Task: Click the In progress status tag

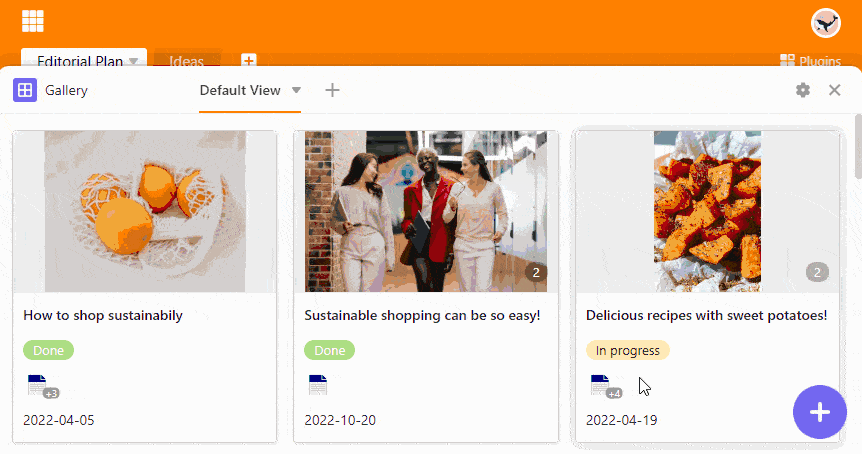Action: [x=627, y=350]
